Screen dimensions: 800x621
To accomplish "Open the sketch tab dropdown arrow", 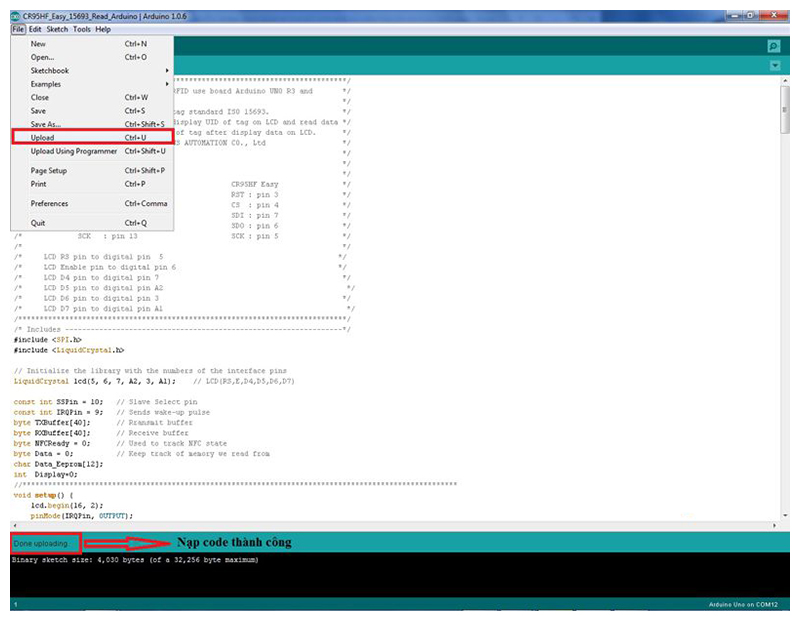I will [x=774, y=66].
